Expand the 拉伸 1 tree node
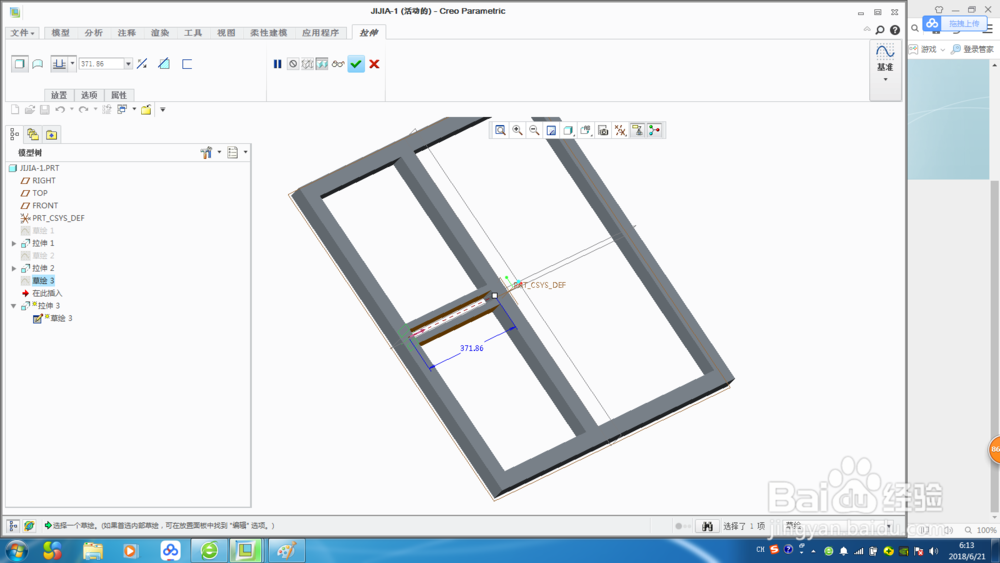 [x=14, y=243]
